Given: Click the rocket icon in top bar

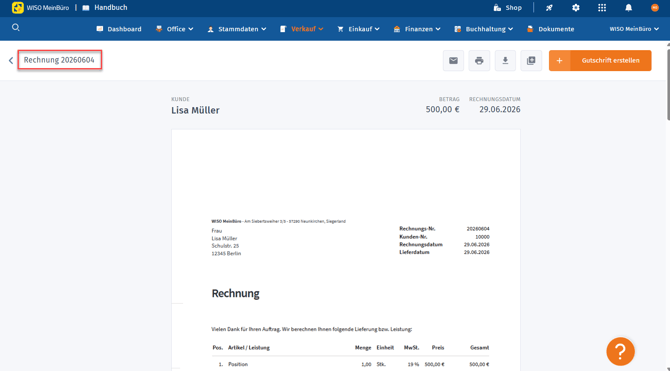Looking at the screenshot, I should (549, 8).
